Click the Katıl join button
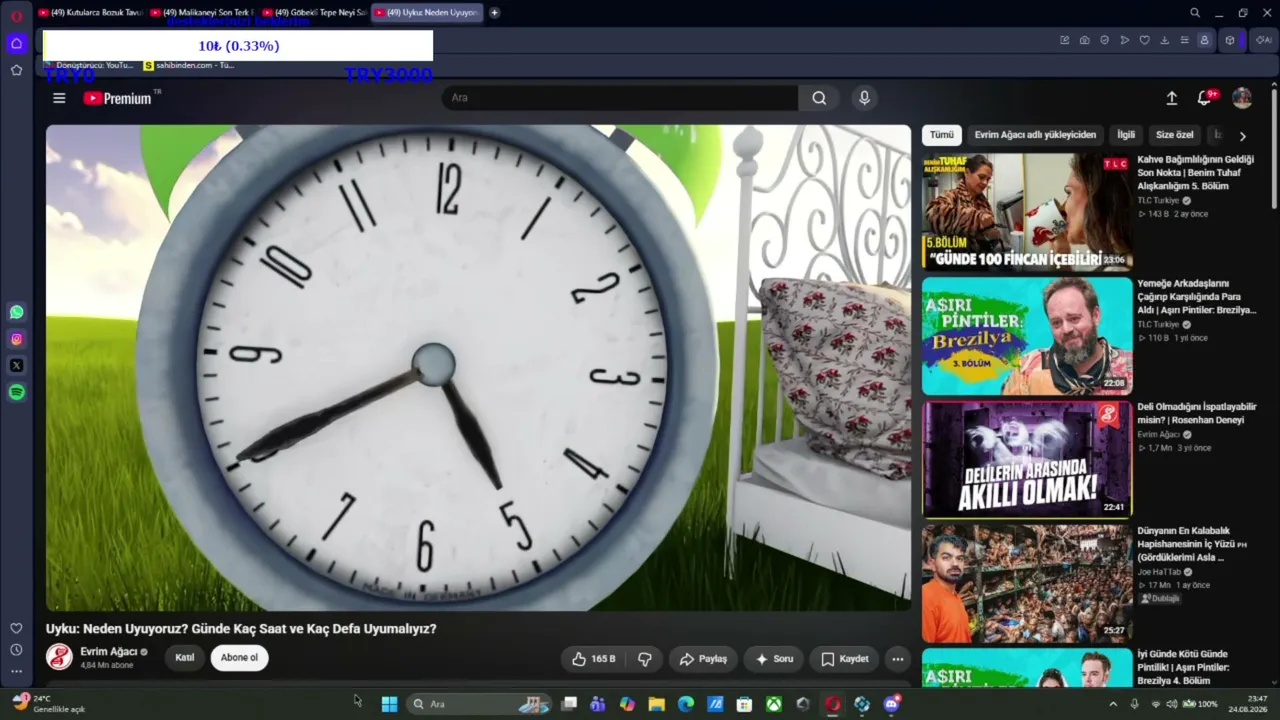The image size is (1280, 720). 185,658
